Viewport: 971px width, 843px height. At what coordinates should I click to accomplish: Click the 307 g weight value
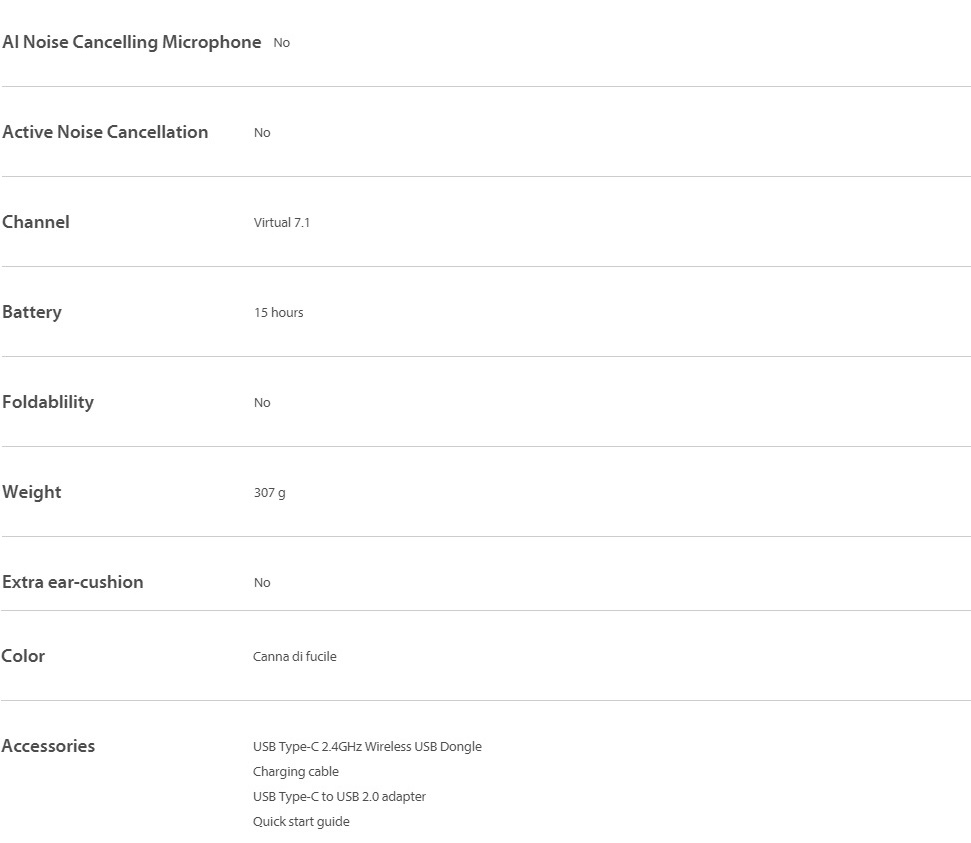tap(269, 493)
